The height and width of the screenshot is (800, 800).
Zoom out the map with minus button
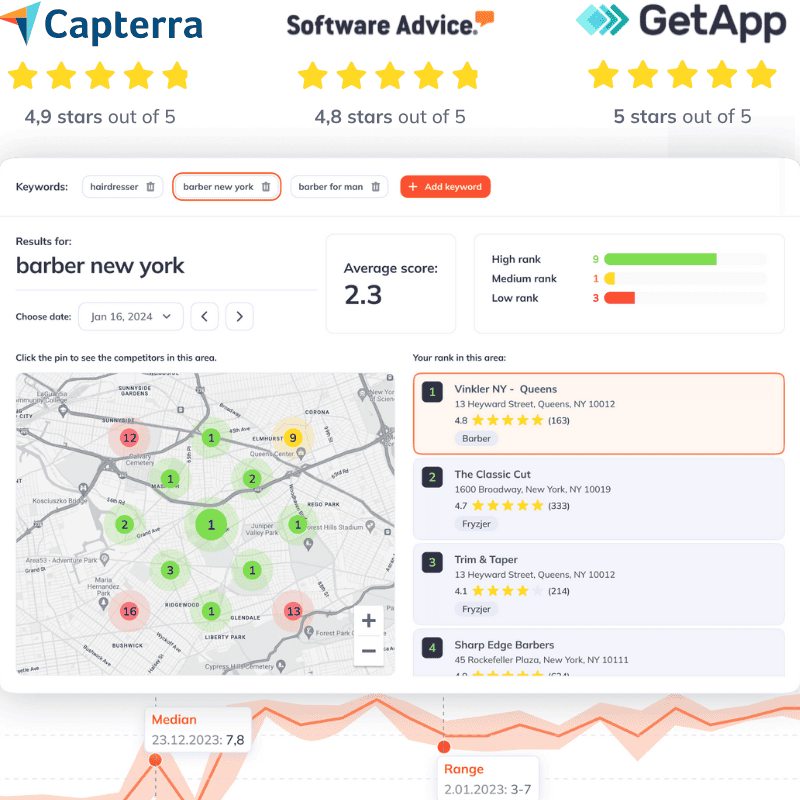(x=368, y=651)
